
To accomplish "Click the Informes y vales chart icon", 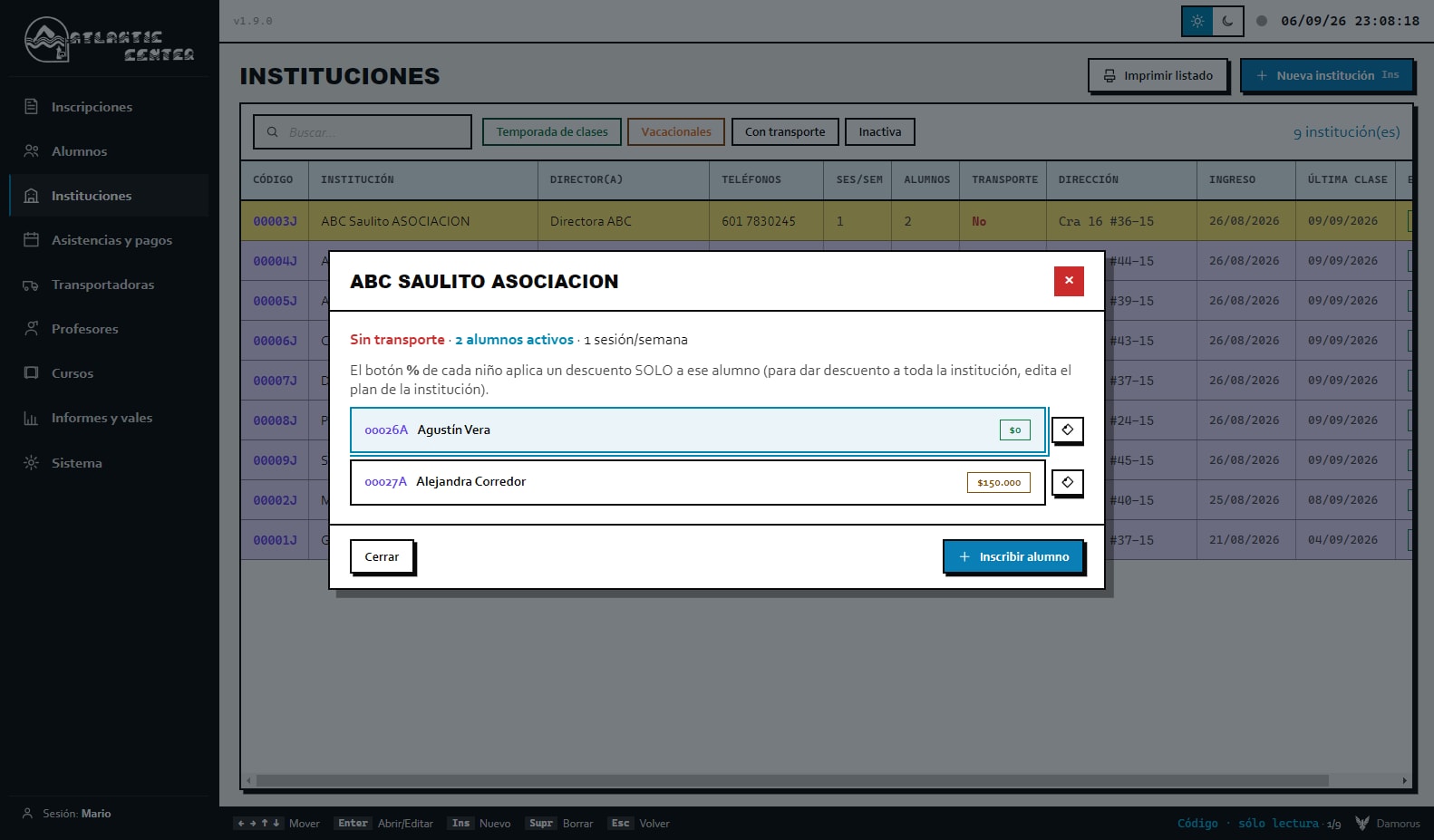I will coord(31,418).
